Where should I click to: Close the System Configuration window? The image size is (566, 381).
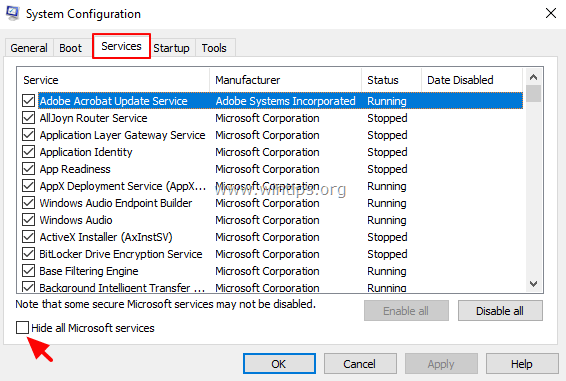[x=551, y=13]
